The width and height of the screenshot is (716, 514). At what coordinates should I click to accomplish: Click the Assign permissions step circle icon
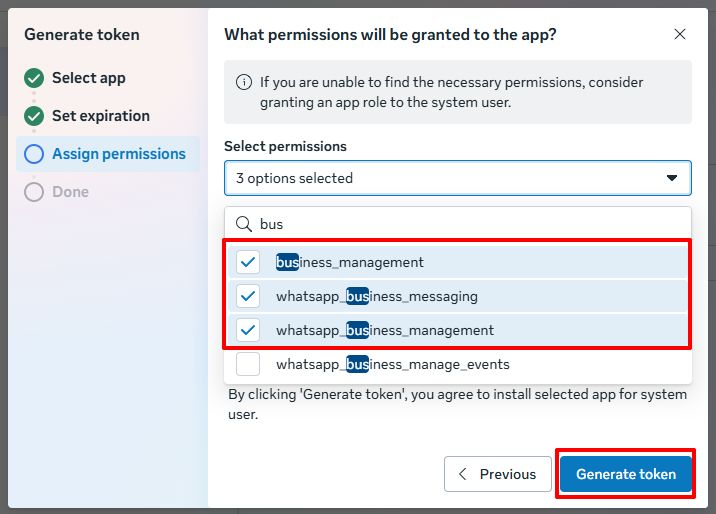[34, 154]
